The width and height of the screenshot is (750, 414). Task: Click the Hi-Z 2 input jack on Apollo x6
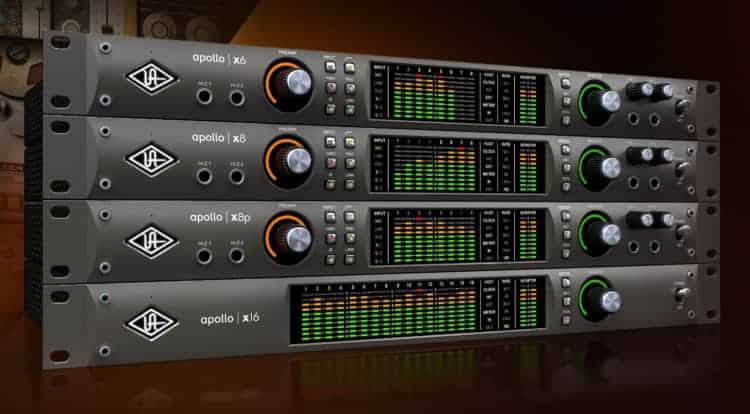pos(237,98)
